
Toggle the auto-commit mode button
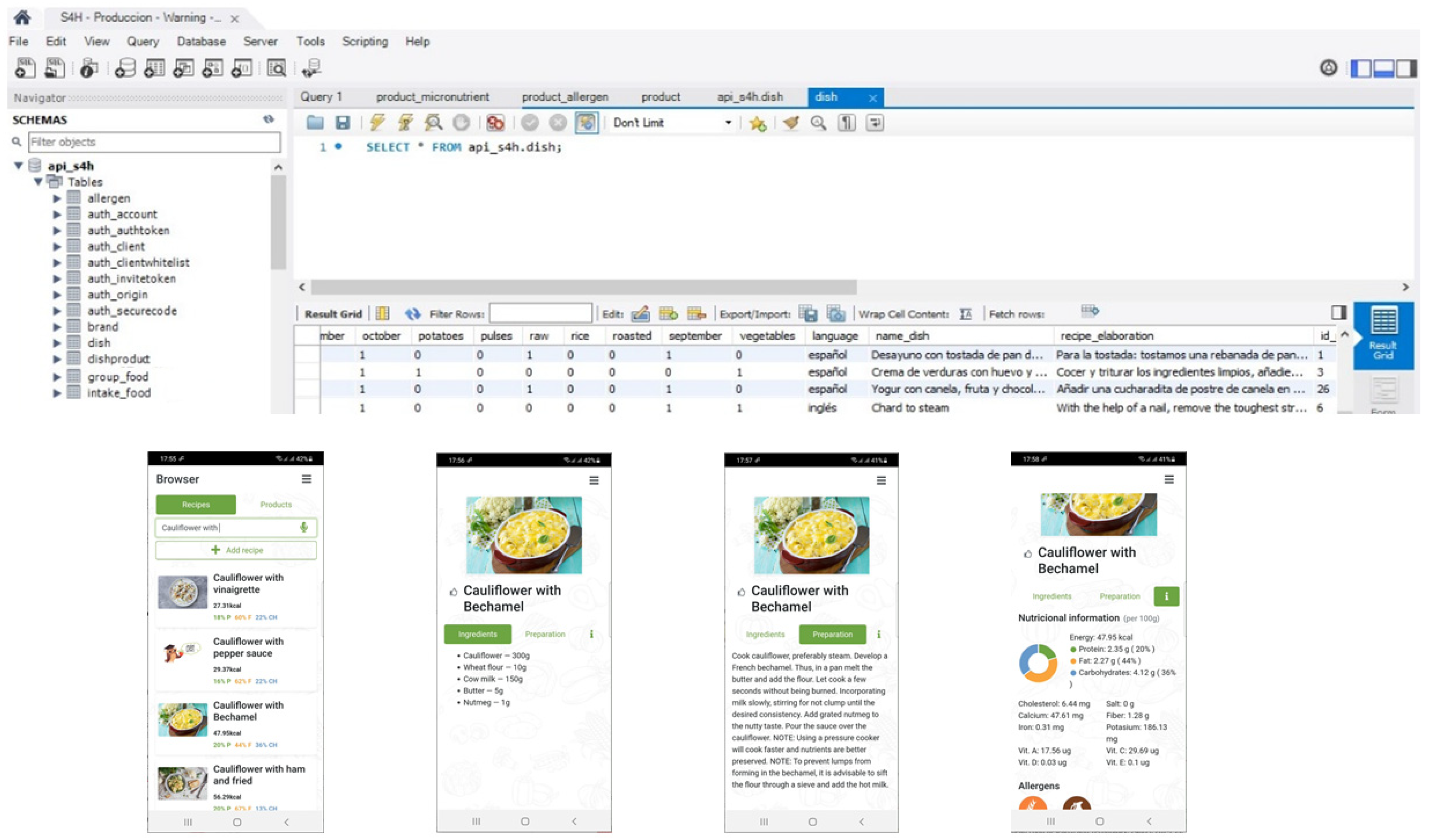tap(586, 123)
